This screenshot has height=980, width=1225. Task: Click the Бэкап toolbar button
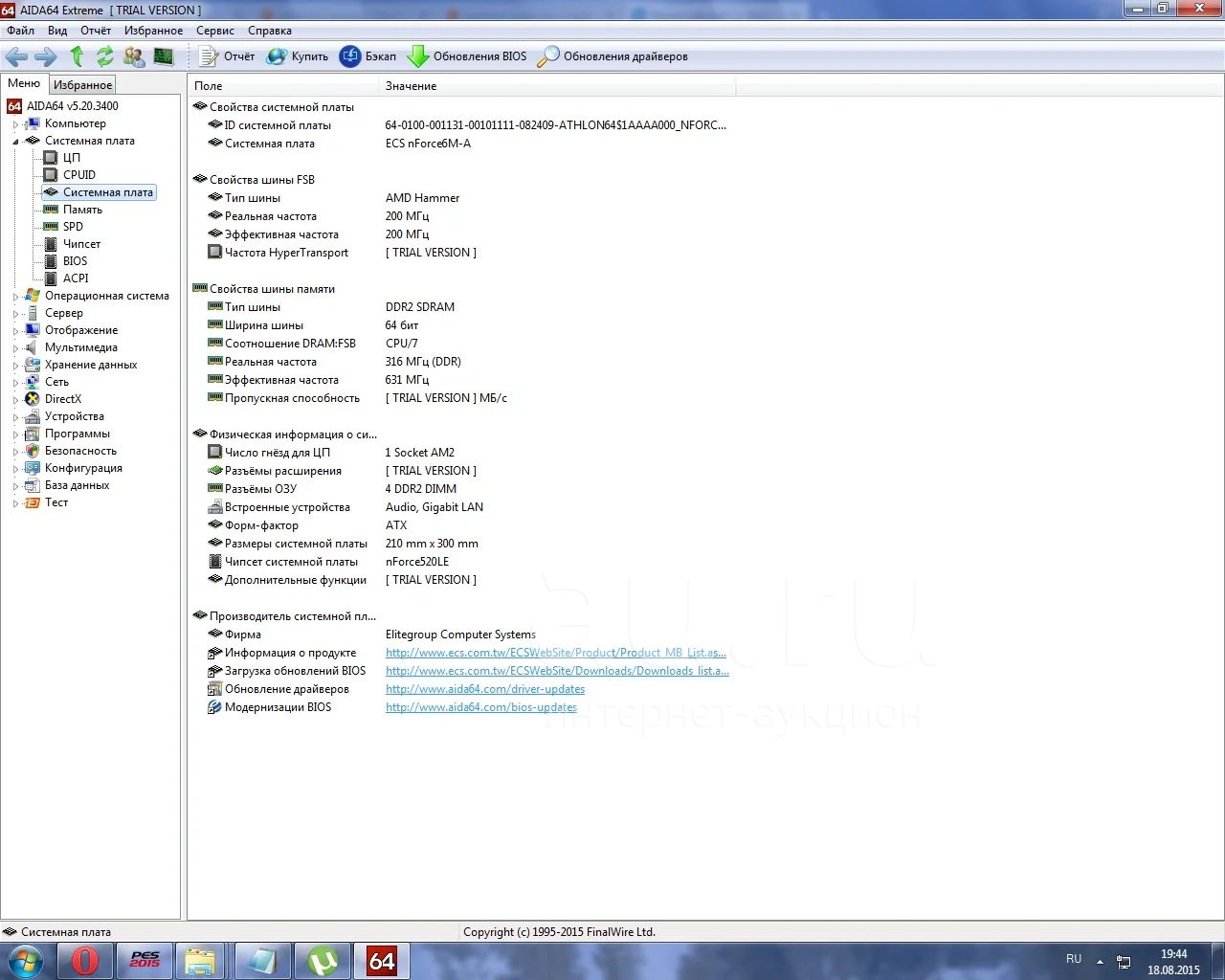point(368,56)
